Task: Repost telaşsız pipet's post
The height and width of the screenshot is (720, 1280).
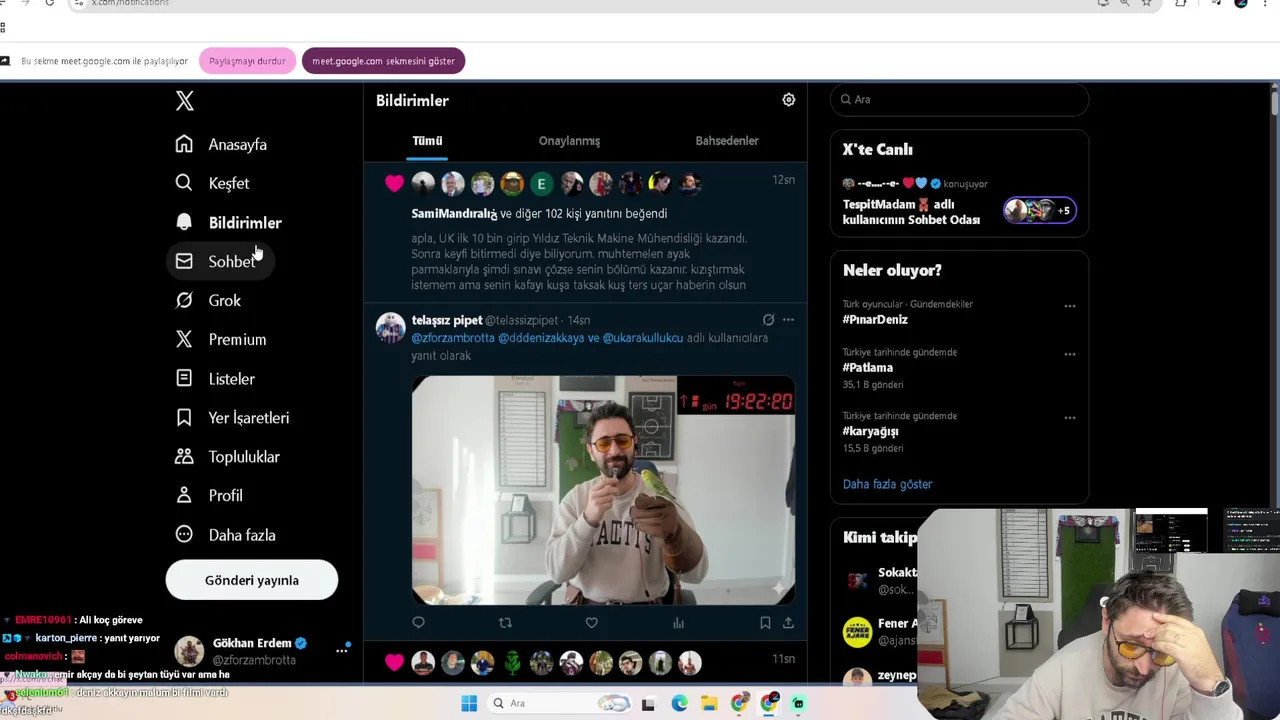Action: click(x=505, y=623)
